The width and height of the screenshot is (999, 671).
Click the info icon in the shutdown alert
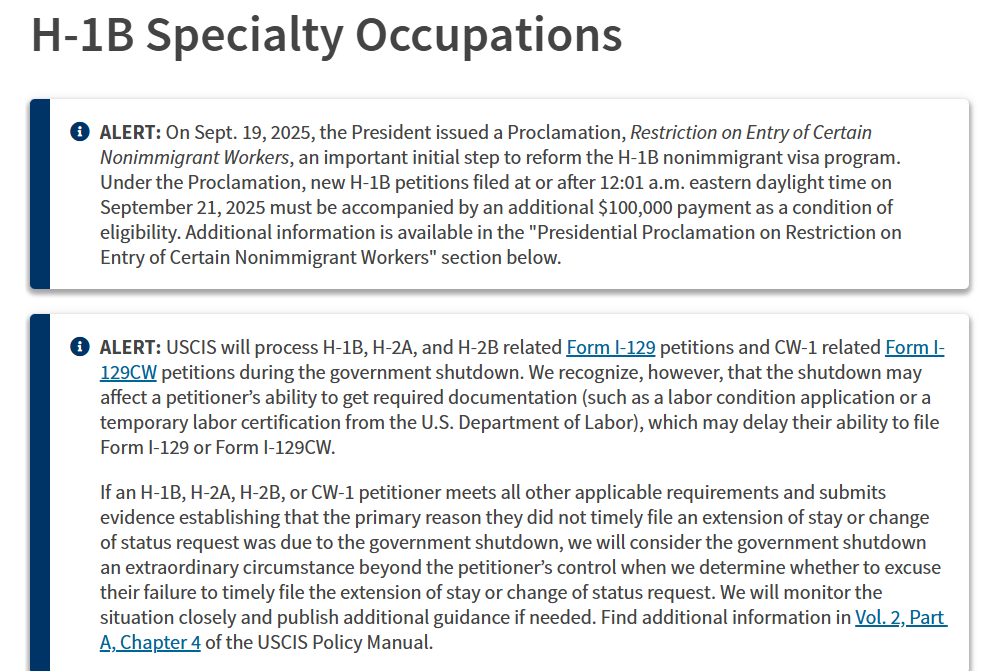pos(80,347)
